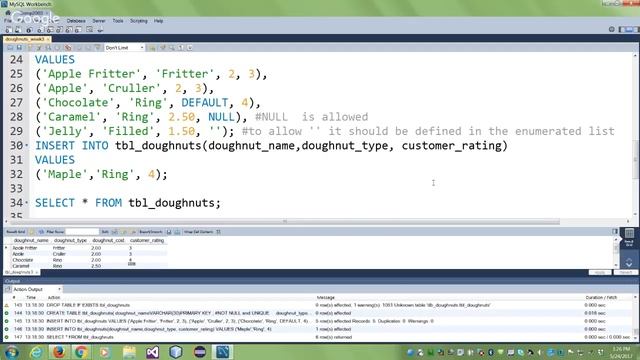The width and height of the screenshot is (640, 360).
Task: Click doughnut_name column header
Action: coord(31,240)
